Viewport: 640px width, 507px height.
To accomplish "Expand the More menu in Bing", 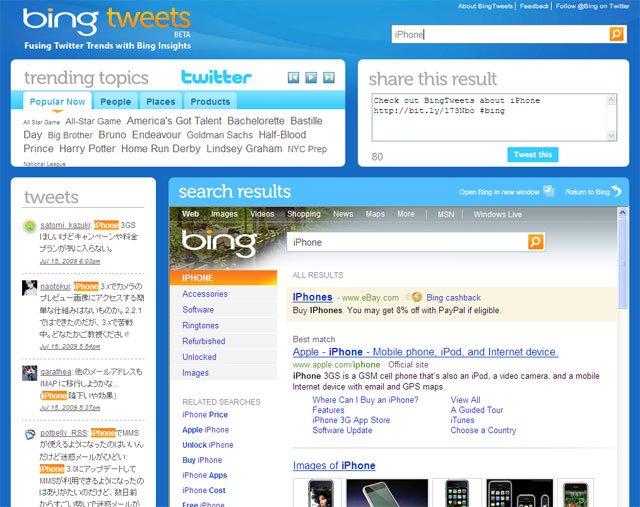I will [406, 214].
